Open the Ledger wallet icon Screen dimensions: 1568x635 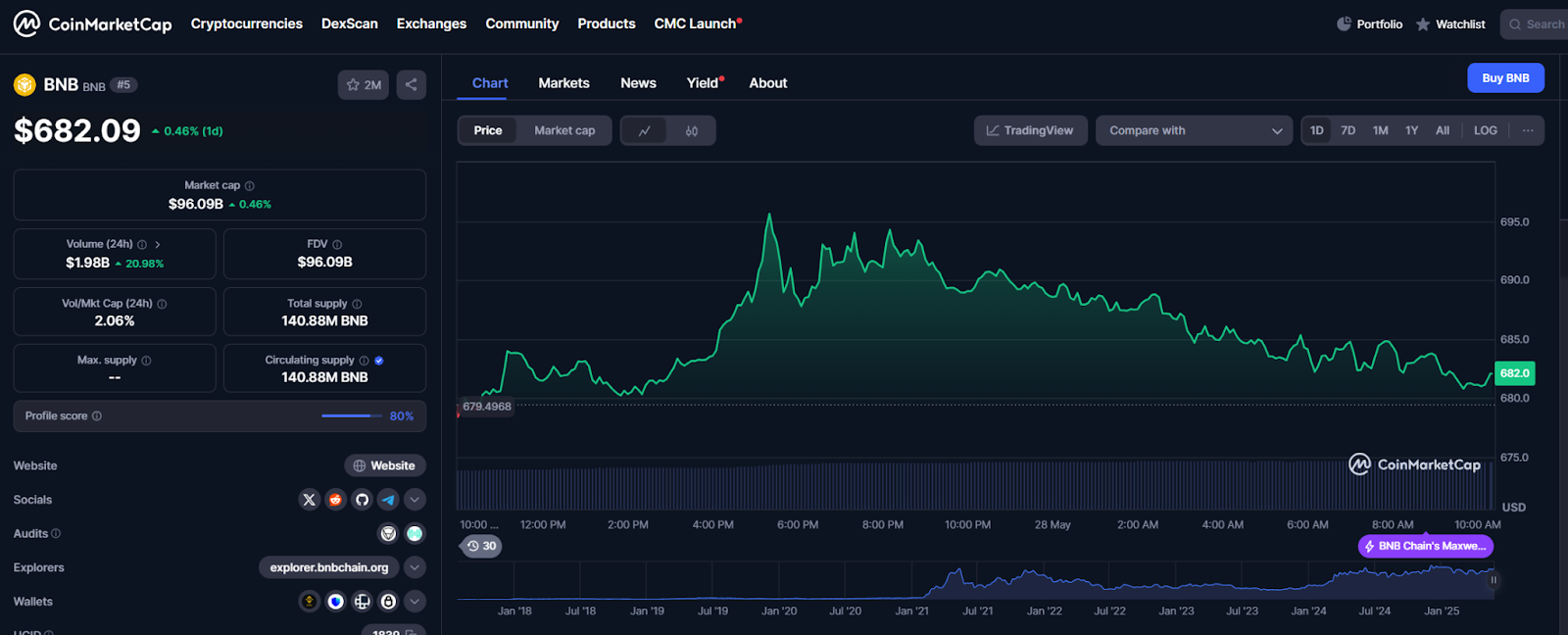point(363,602)
